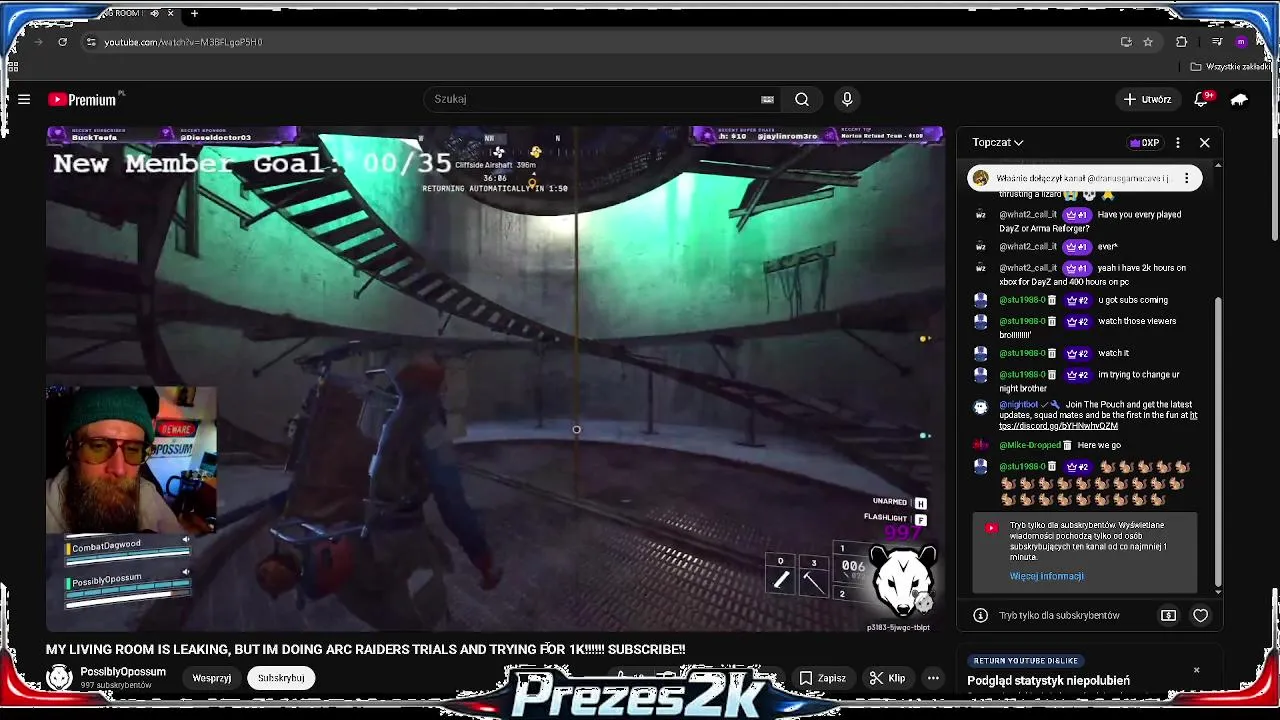The height and width of the screenshot is (720, 1280).
Task: Open the notifications bell
Action: click(x=1201, y=99)
